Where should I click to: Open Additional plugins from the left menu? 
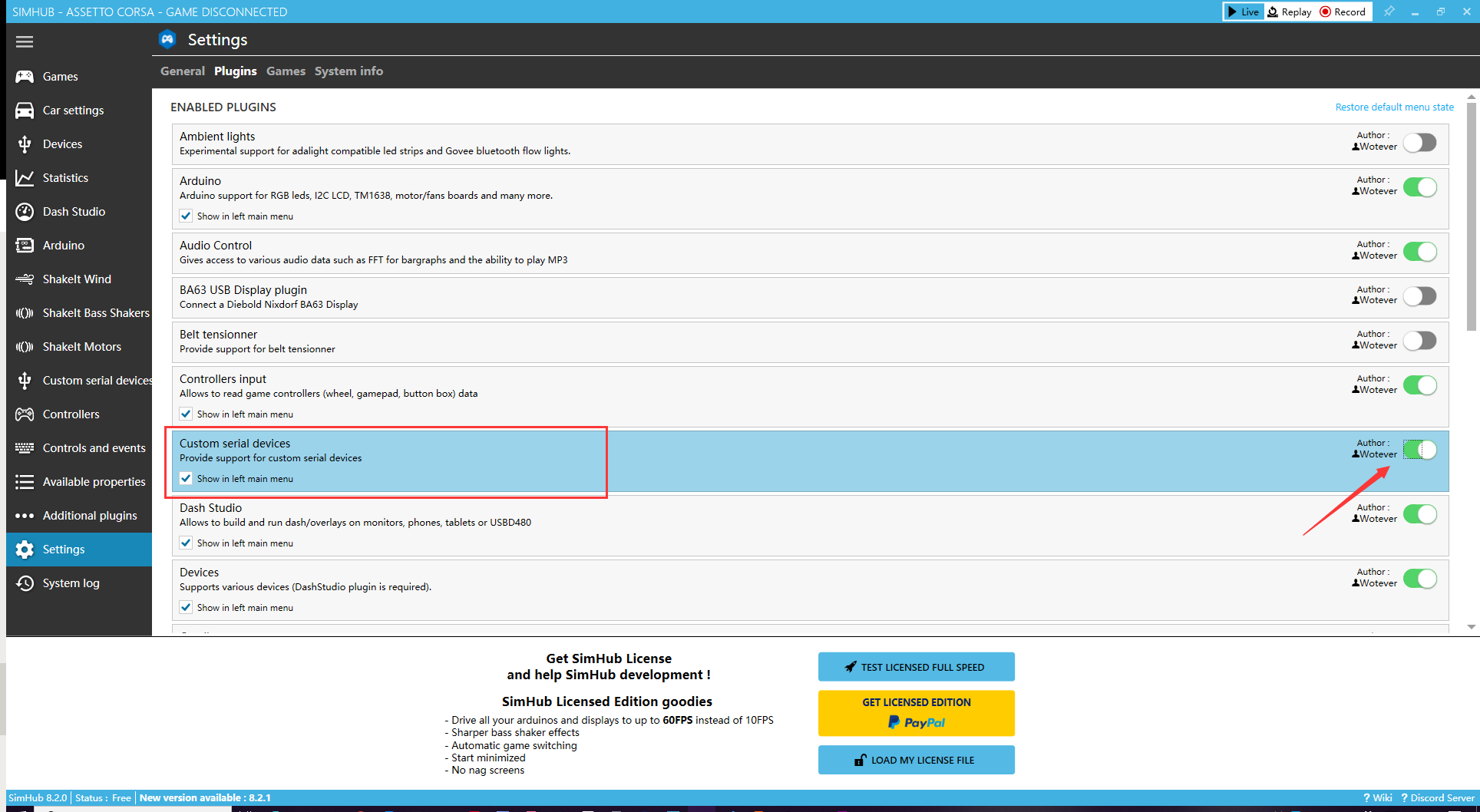[x=79, y=516]
